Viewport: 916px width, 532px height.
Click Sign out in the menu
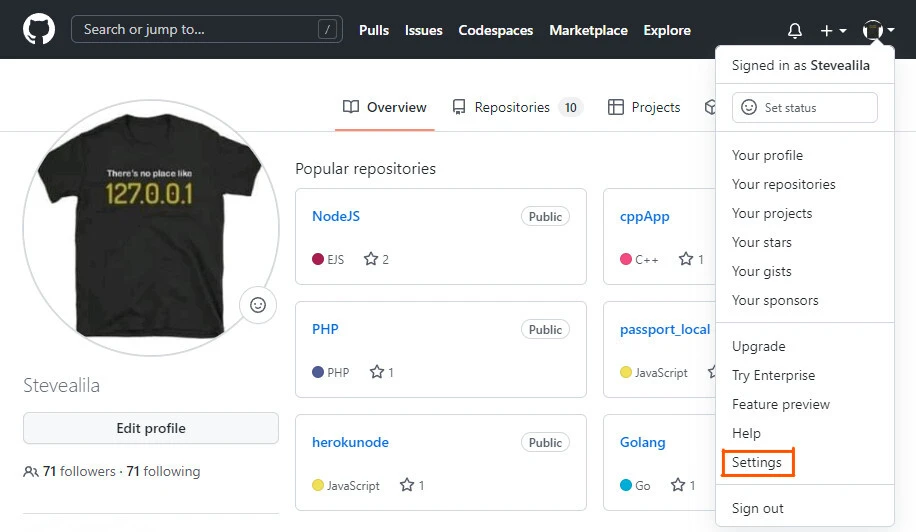point(758,508)
